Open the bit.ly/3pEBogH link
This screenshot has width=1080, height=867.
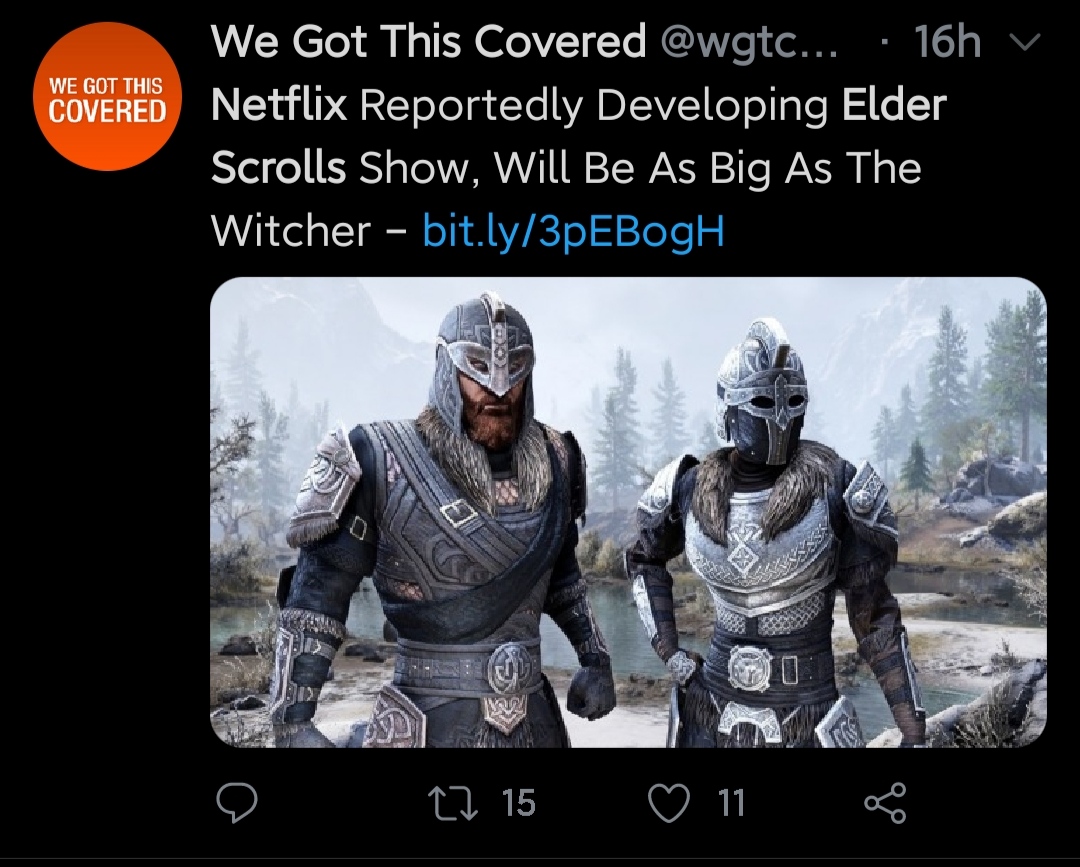click(573, 230)
